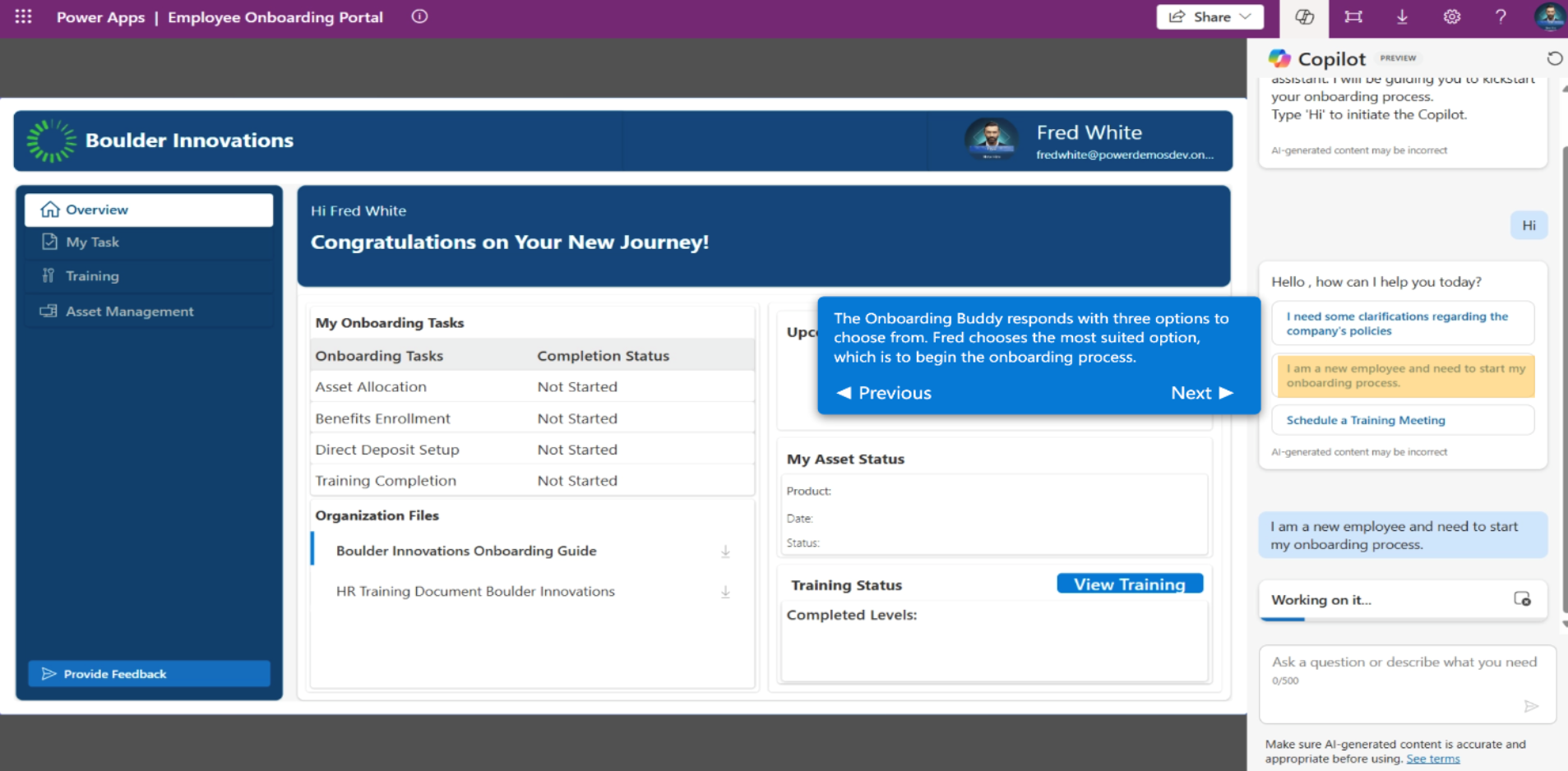Click the fit-to-screen icon in top bar
Image resolution: width=1568 pixels, height=771 pixels.
coord(1353,17)
